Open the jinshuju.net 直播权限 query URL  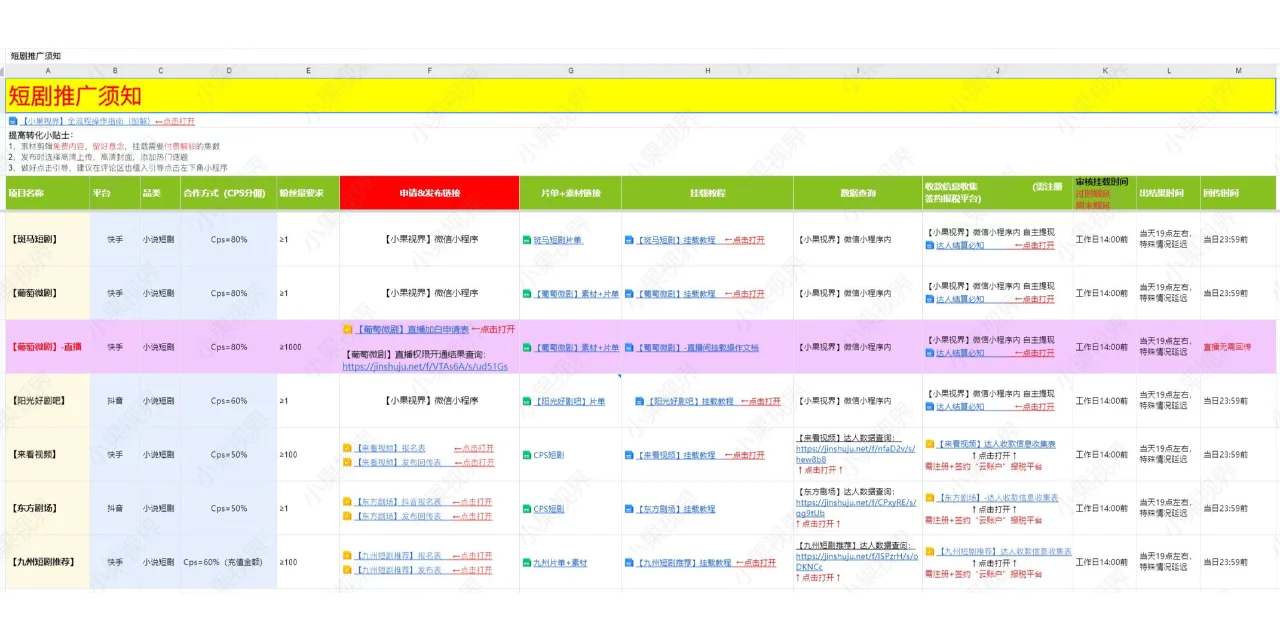click(x=424, y=367)
